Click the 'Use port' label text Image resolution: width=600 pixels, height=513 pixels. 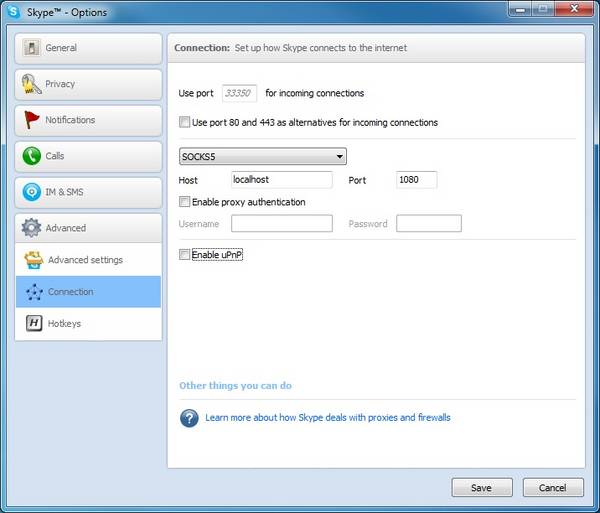click(x=196, y=93)
